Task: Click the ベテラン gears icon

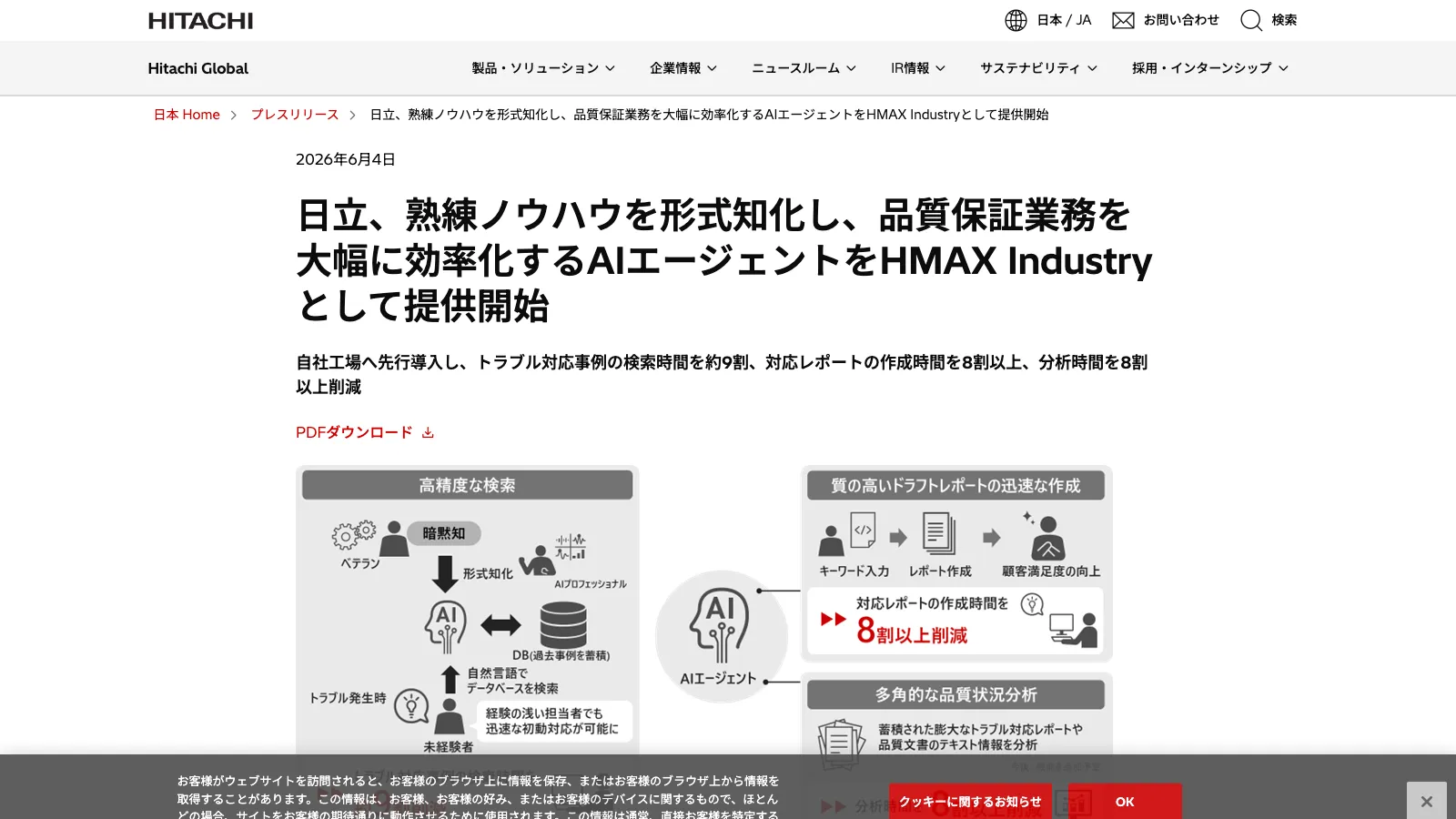Action: (354, 535)
